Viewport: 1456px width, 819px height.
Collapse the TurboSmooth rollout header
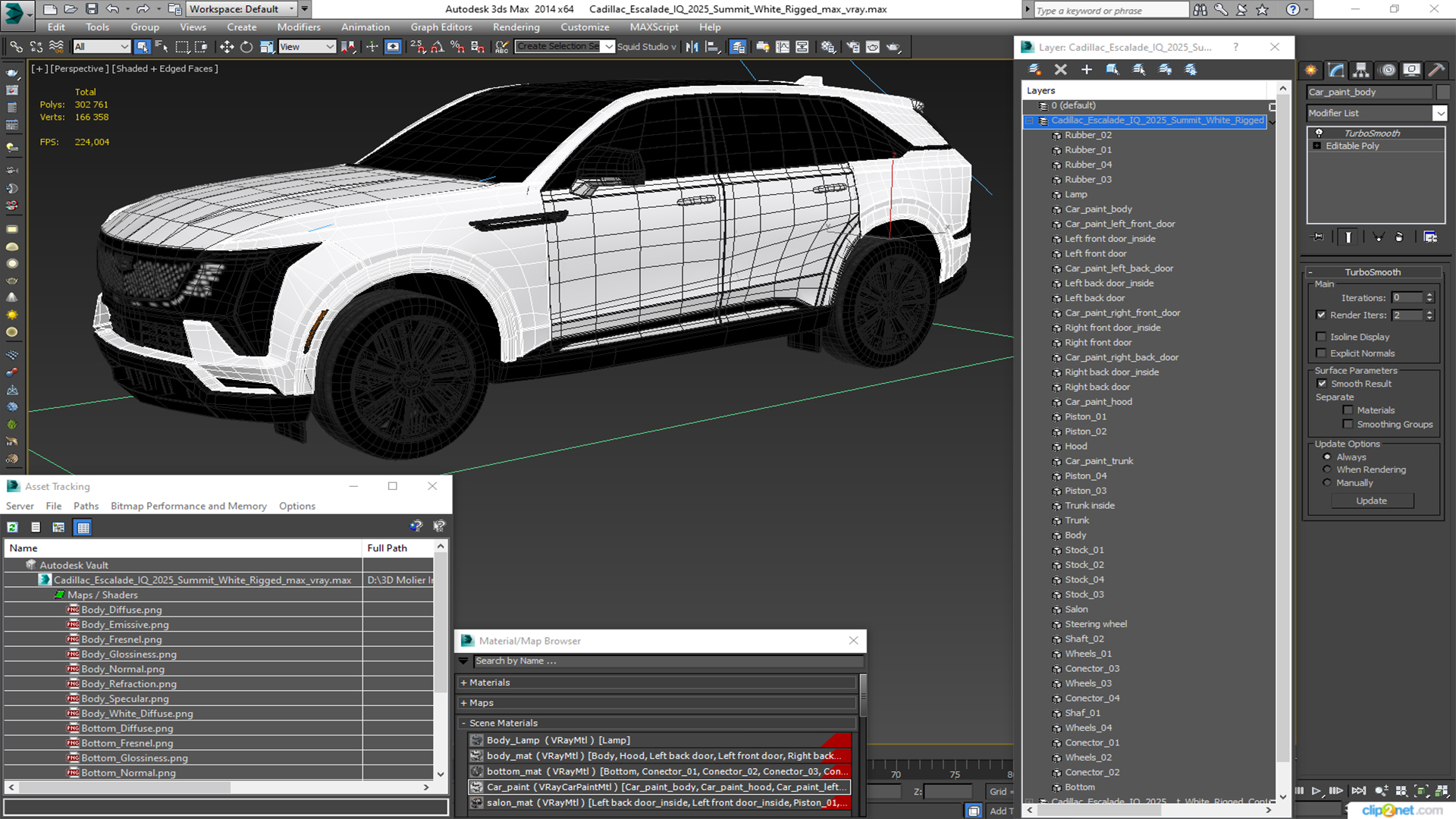pos(1372,272)
